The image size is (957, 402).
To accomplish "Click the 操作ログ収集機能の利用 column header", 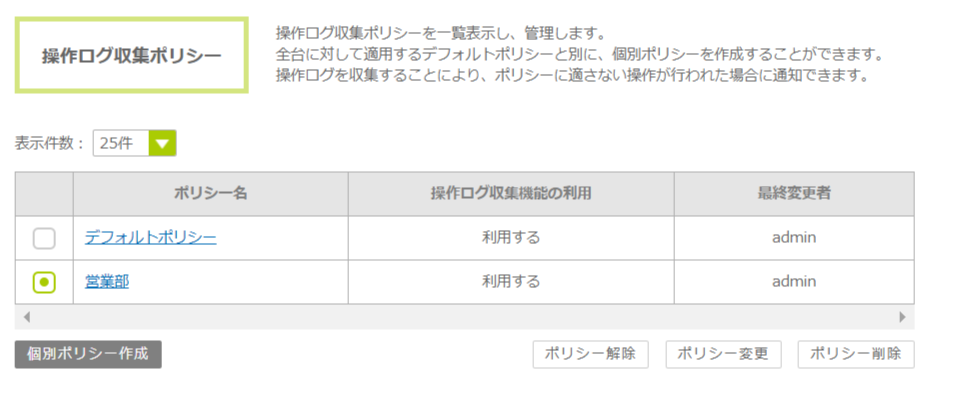I will pyautogui.click(x=510, y=193).
